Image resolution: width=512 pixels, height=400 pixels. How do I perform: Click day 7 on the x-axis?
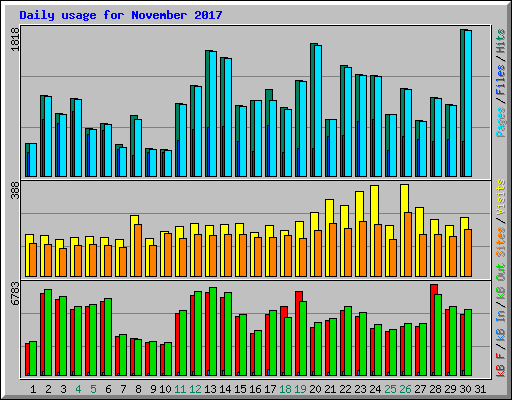pyautogui.click(x=123, y=389)
